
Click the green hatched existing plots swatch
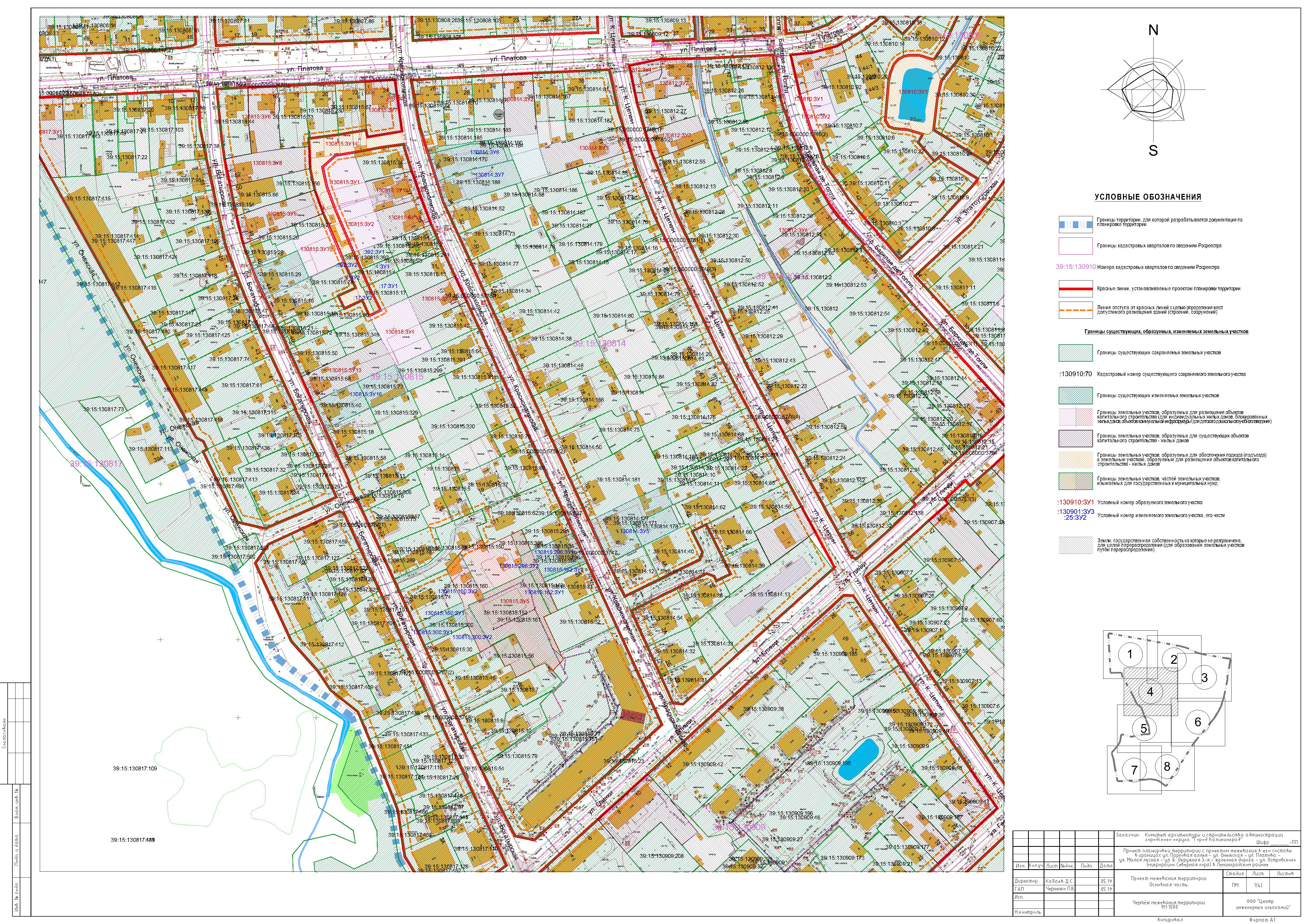click(1075, 353)
